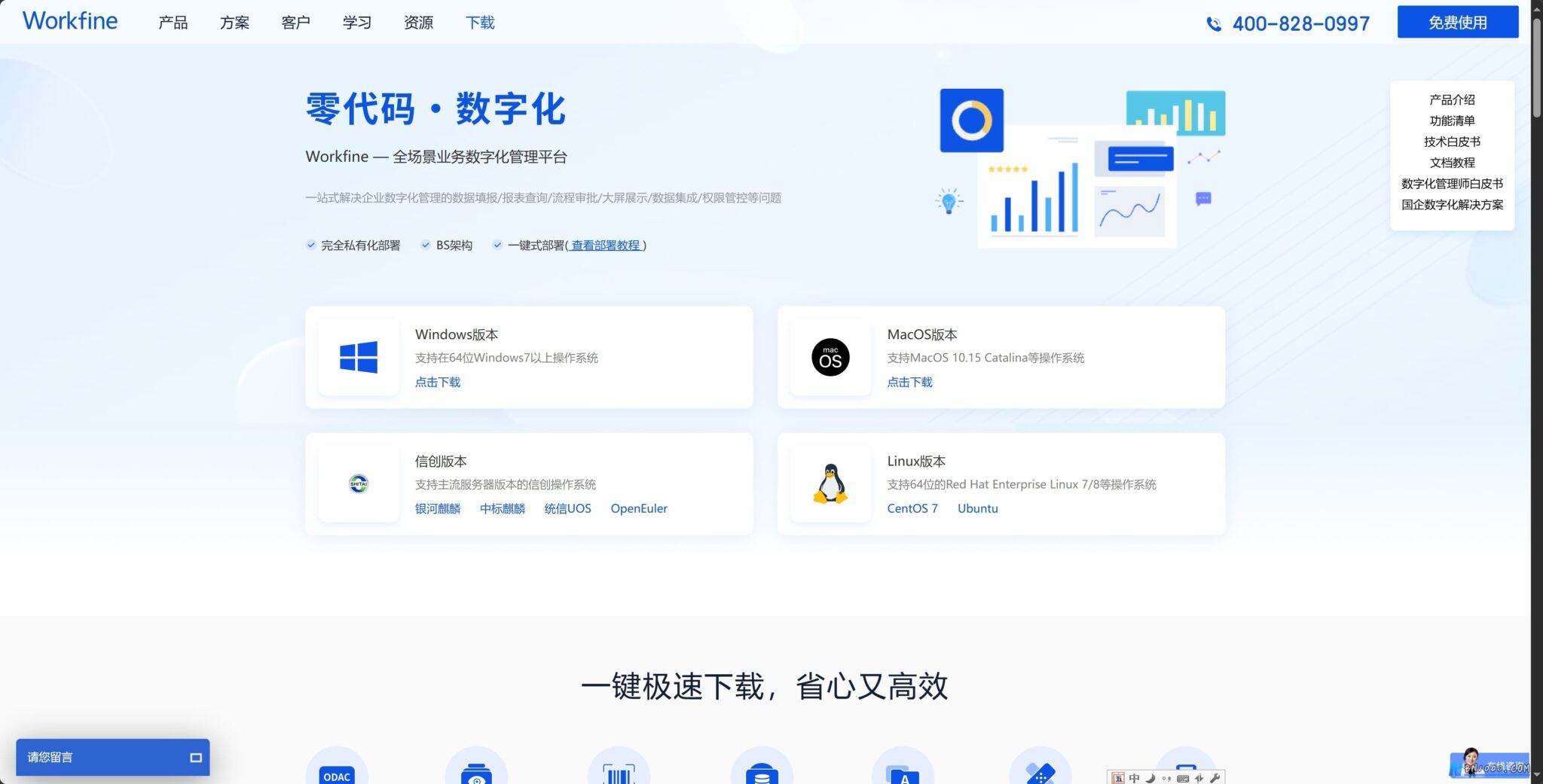Click the Windows版本 title
The height and width of the screenshot is (784, 1543).
point(457,334)
